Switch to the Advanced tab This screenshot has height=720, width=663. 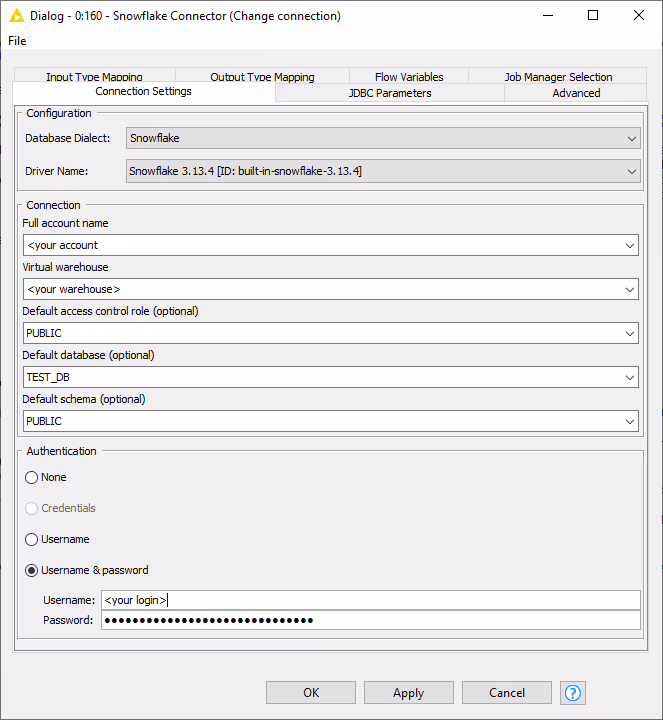(576, 93)
